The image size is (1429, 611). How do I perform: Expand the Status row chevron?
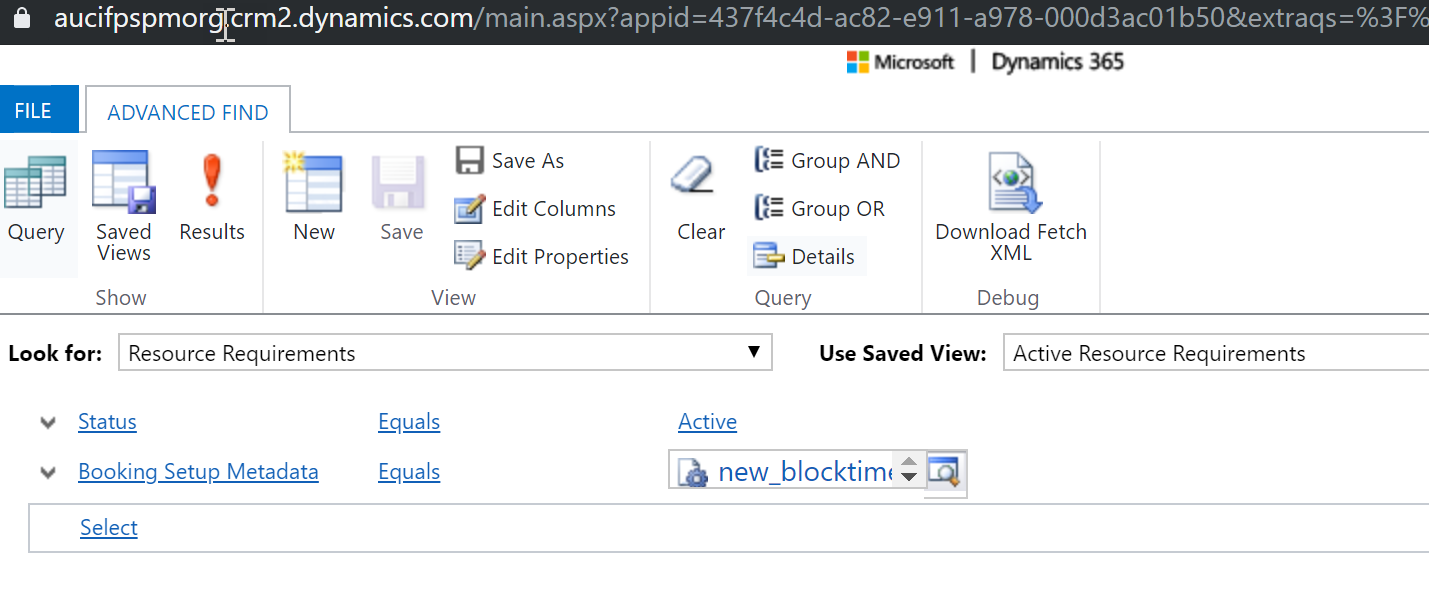(47, 422)
